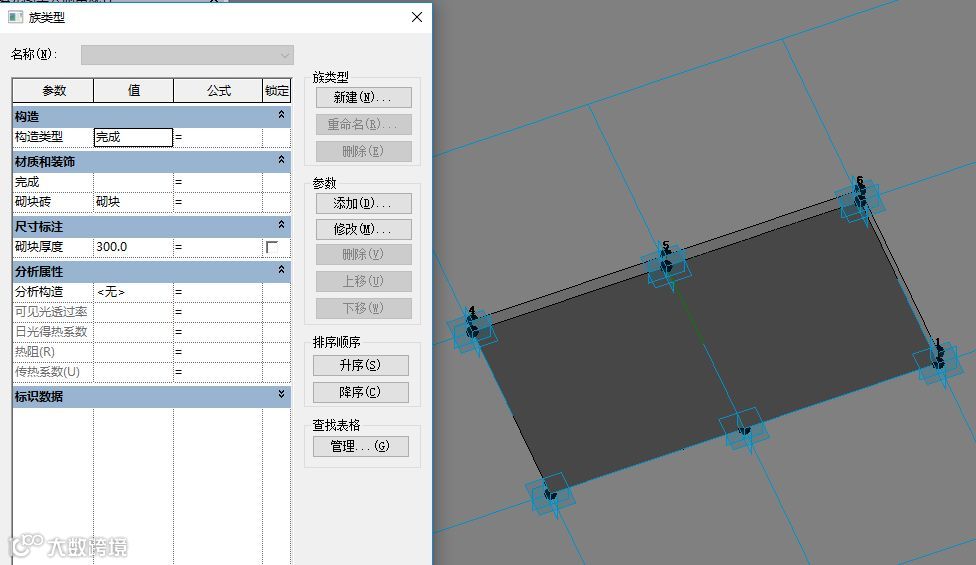Select the 热阻(R) parameter row

click(x=53, y=352)
